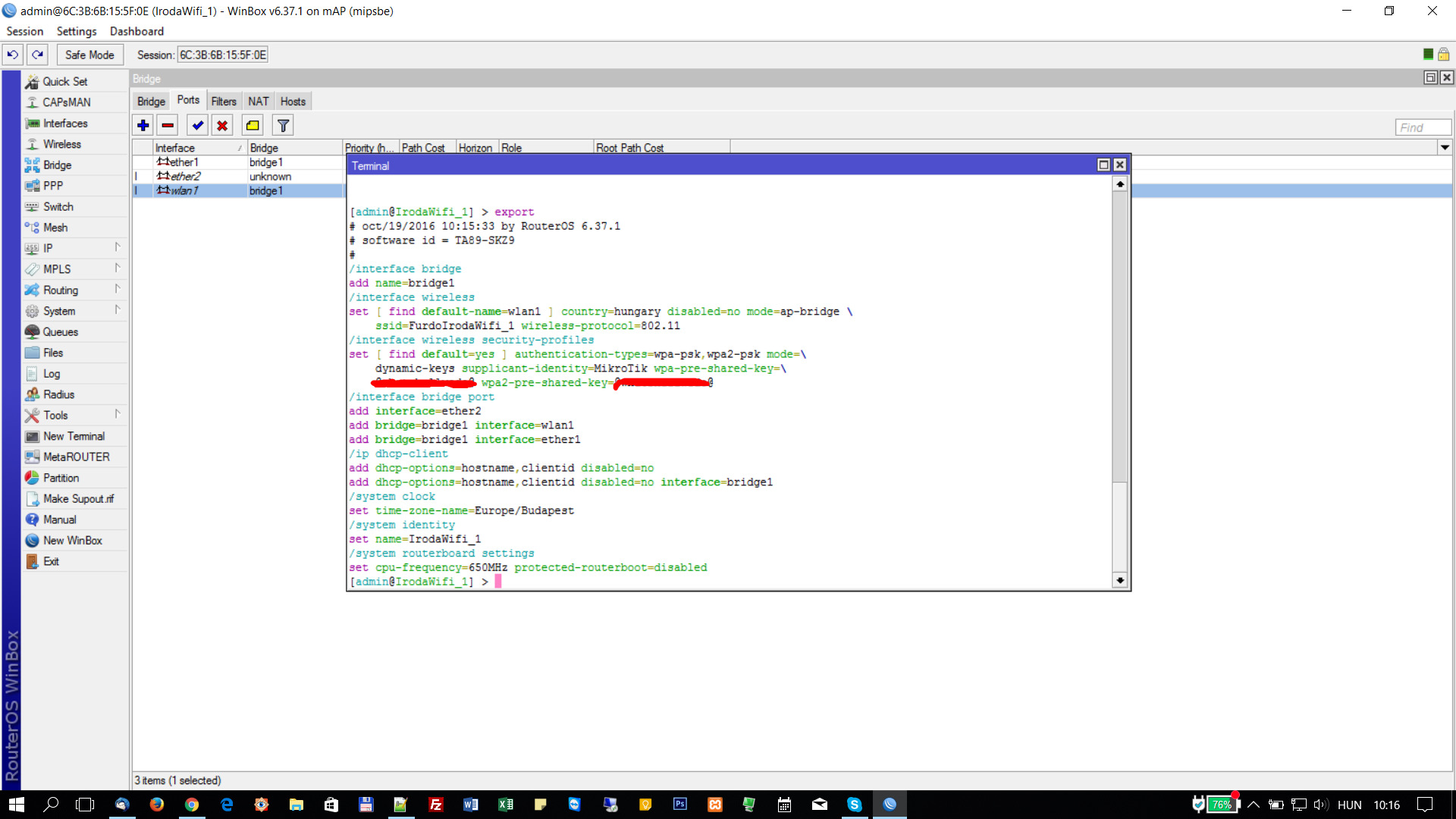Click the red minus remove button
Screen dimensions: 1456x819
point(168,126)
